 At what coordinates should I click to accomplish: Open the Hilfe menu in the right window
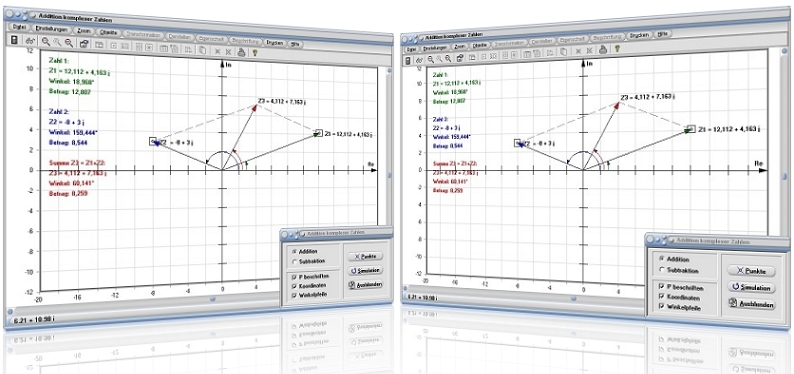coord(662,34)
